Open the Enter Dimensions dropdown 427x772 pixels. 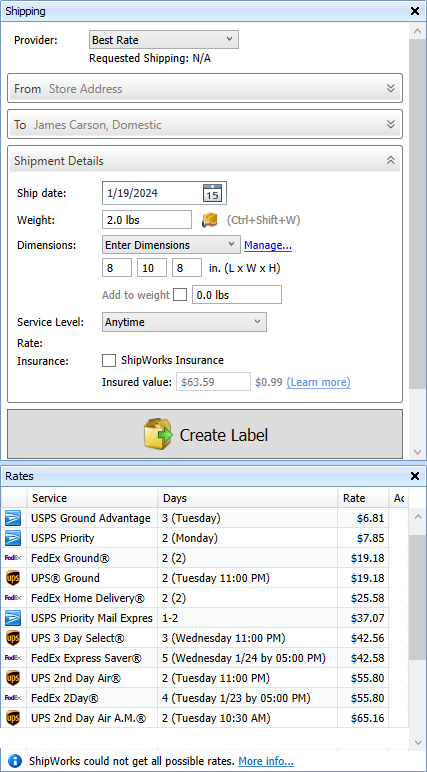click(x=171, y=245)
